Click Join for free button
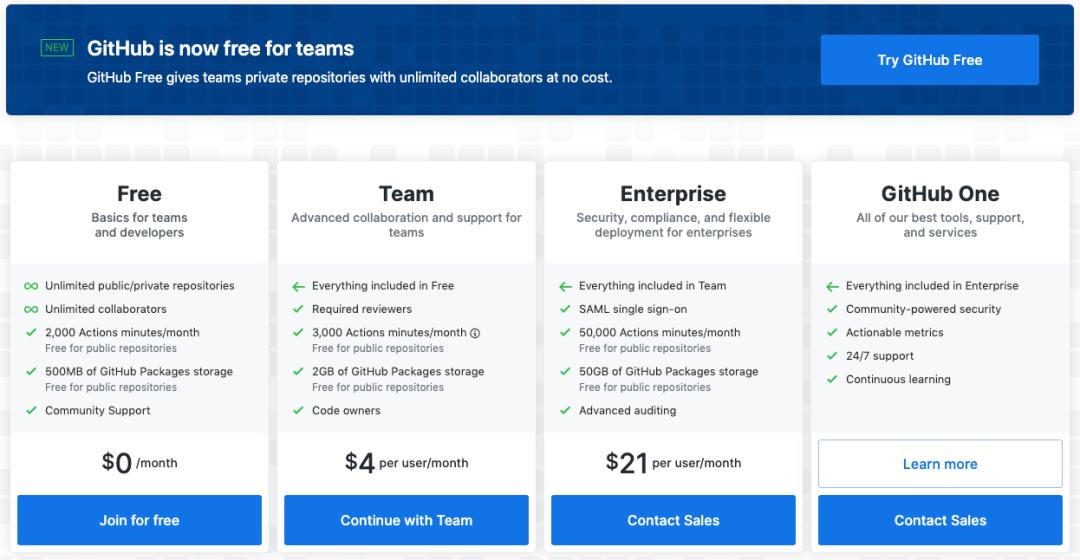The height and width of the screenshot is (560, 1080). tap(139, 520)
